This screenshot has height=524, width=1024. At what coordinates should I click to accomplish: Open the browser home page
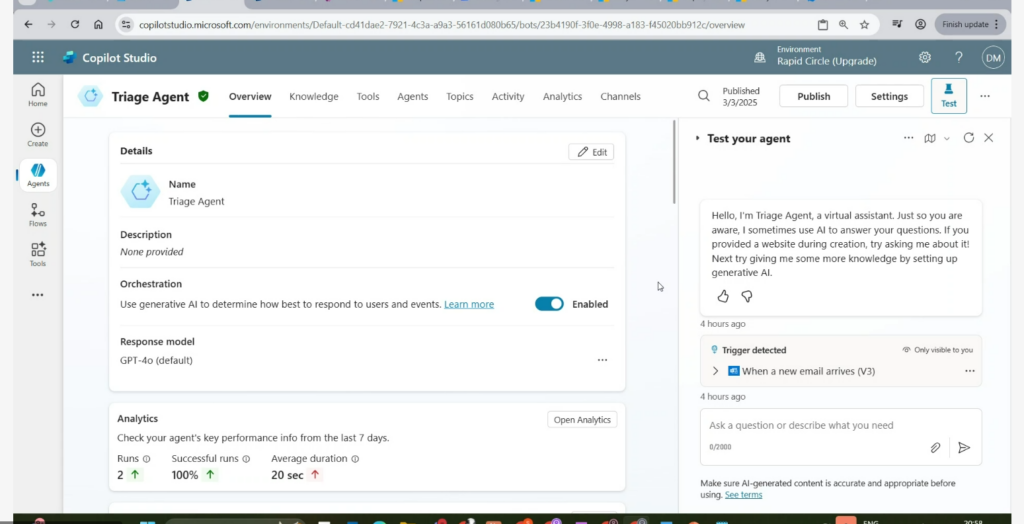point(98,24)
